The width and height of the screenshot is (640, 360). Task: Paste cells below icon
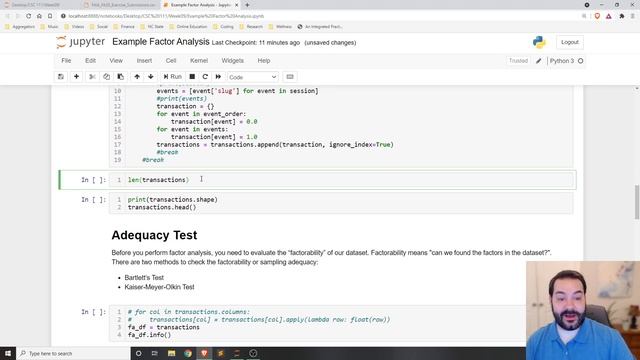coord(120,77)
